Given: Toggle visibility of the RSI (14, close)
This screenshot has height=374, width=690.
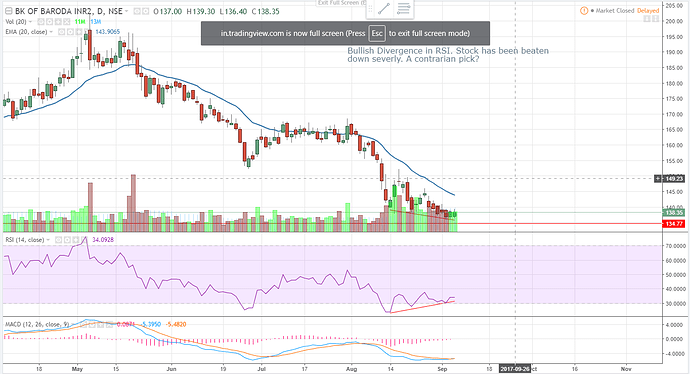Looking at the screenshot, I should pyautogui.click(x=58, y=240).
